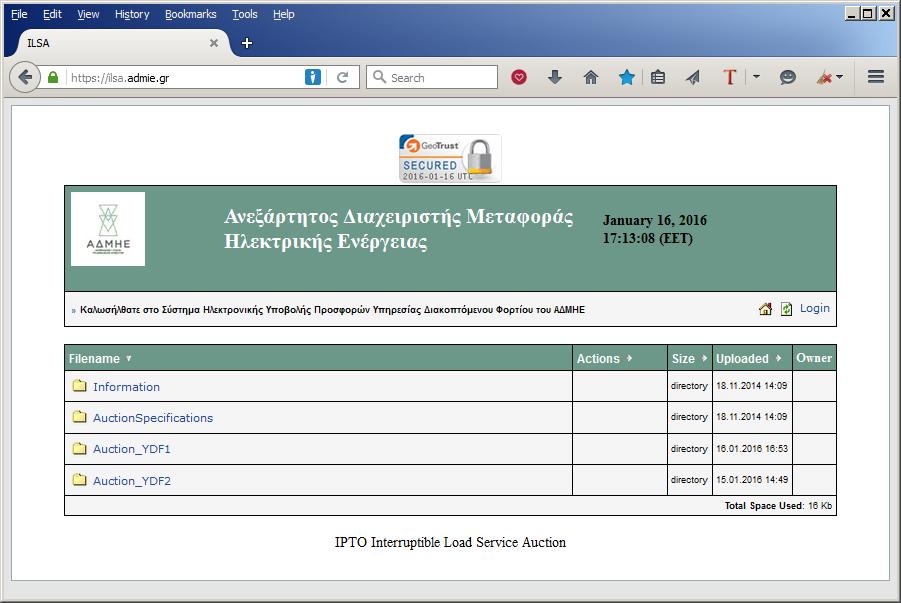This screenshot has width=901, height=603.
Task: Minimize the browser window
Action: pyautogui.click(x=852, y=13)
